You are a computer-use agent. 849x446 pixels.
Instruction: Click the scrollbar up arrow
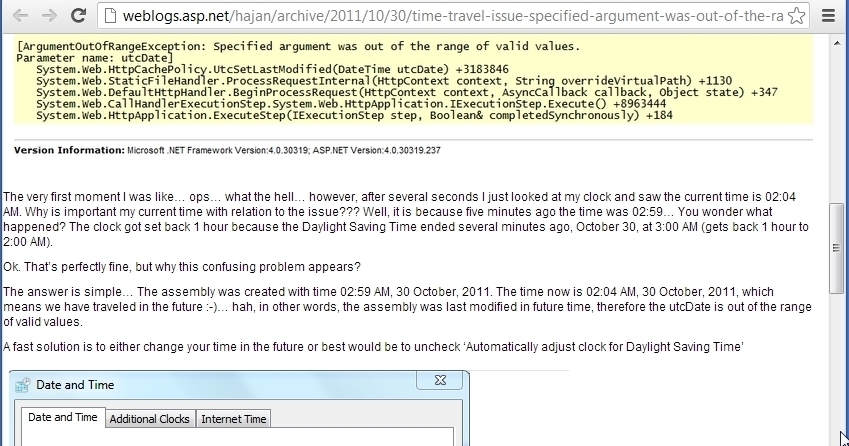coord(838,41)
